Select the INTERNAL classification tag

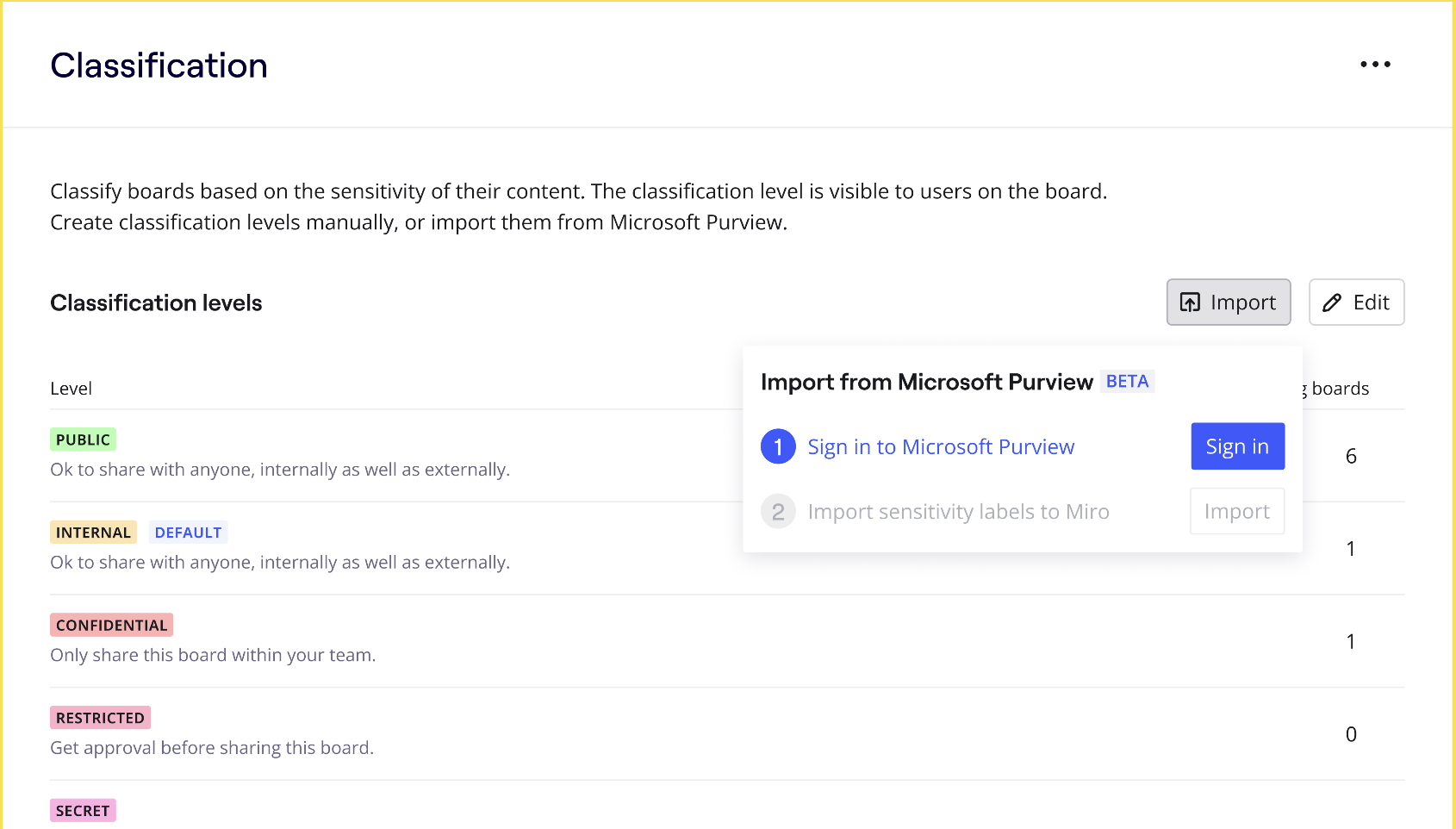(x=93, y=533)
